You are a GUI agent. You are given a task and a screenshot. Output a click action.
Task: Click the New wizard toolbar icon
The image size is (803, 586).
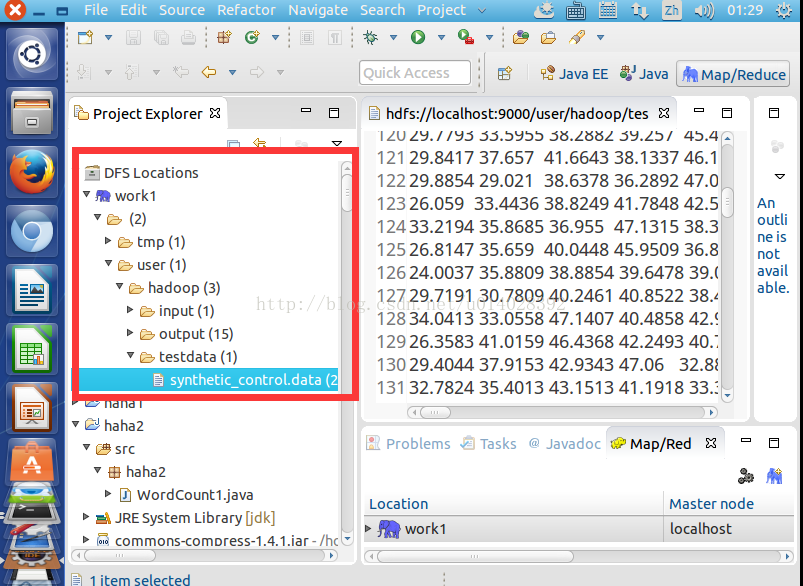pyautogui.click(x=86, y=37)
